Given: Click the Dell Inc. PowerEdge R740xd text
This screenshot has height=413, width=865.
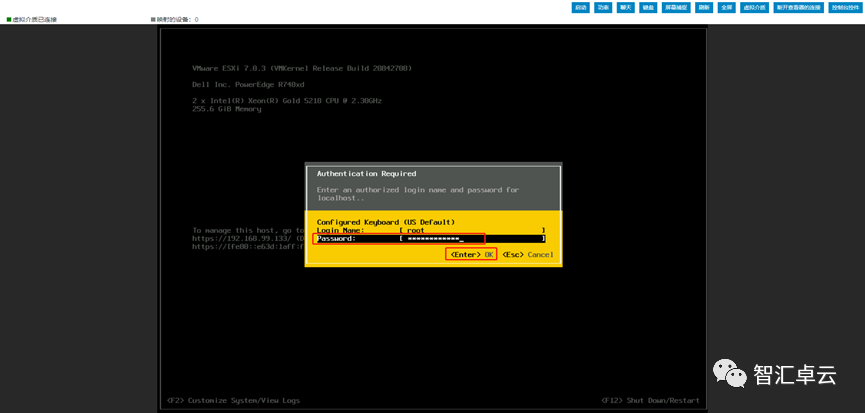Looking at the screenshot, I should pyautogui.click(x=248, y=85).
